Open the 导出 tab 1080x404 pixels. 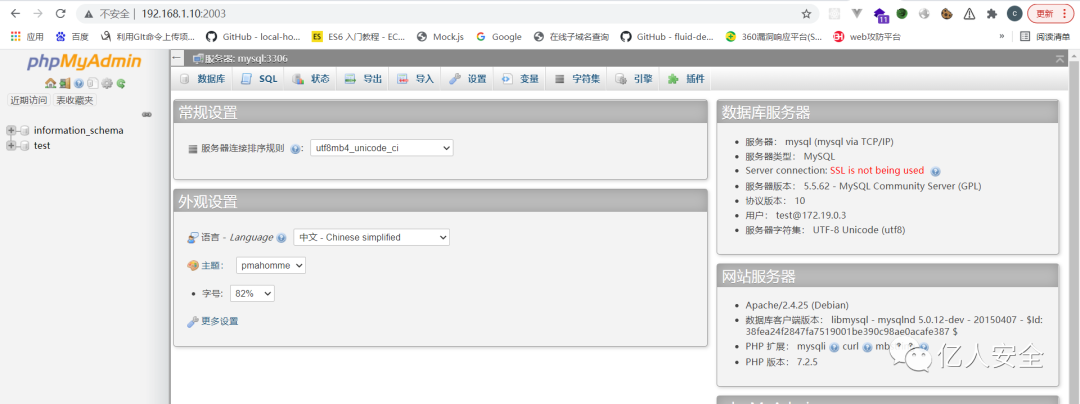363,79
